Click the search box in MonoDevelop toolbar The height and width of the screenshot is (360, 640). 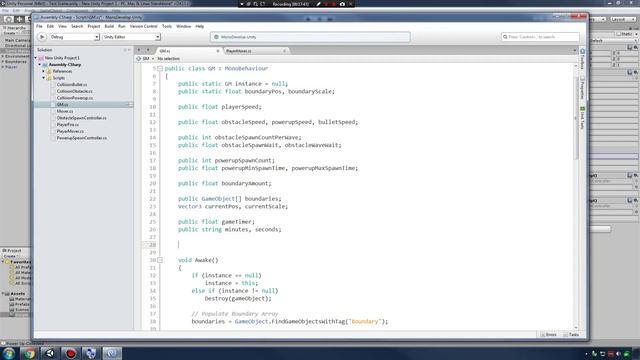coord(540,37)
